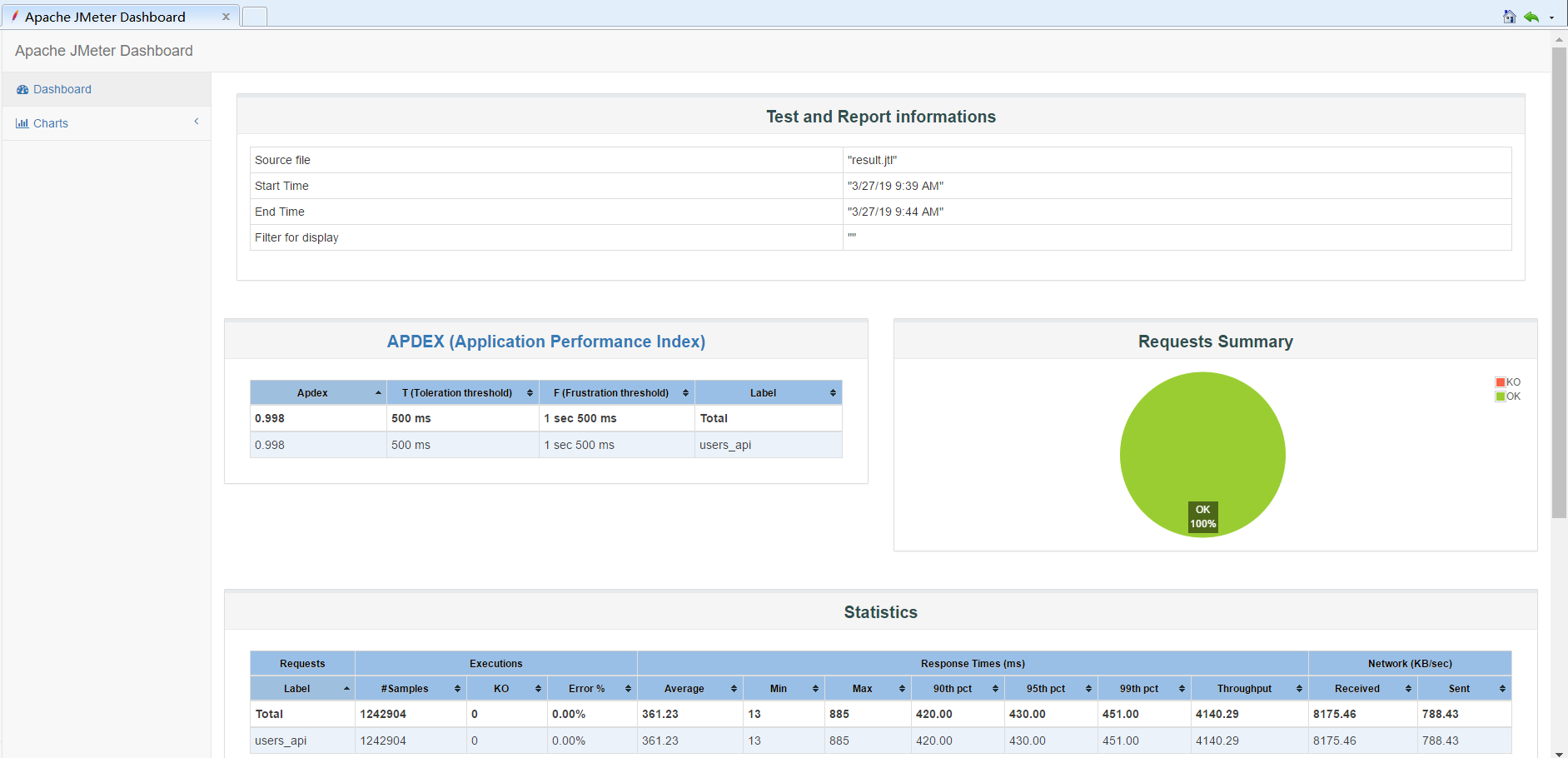Sort Statistics by Throughput column
Screen dimensions: 1568x758
coord(1250,688)
